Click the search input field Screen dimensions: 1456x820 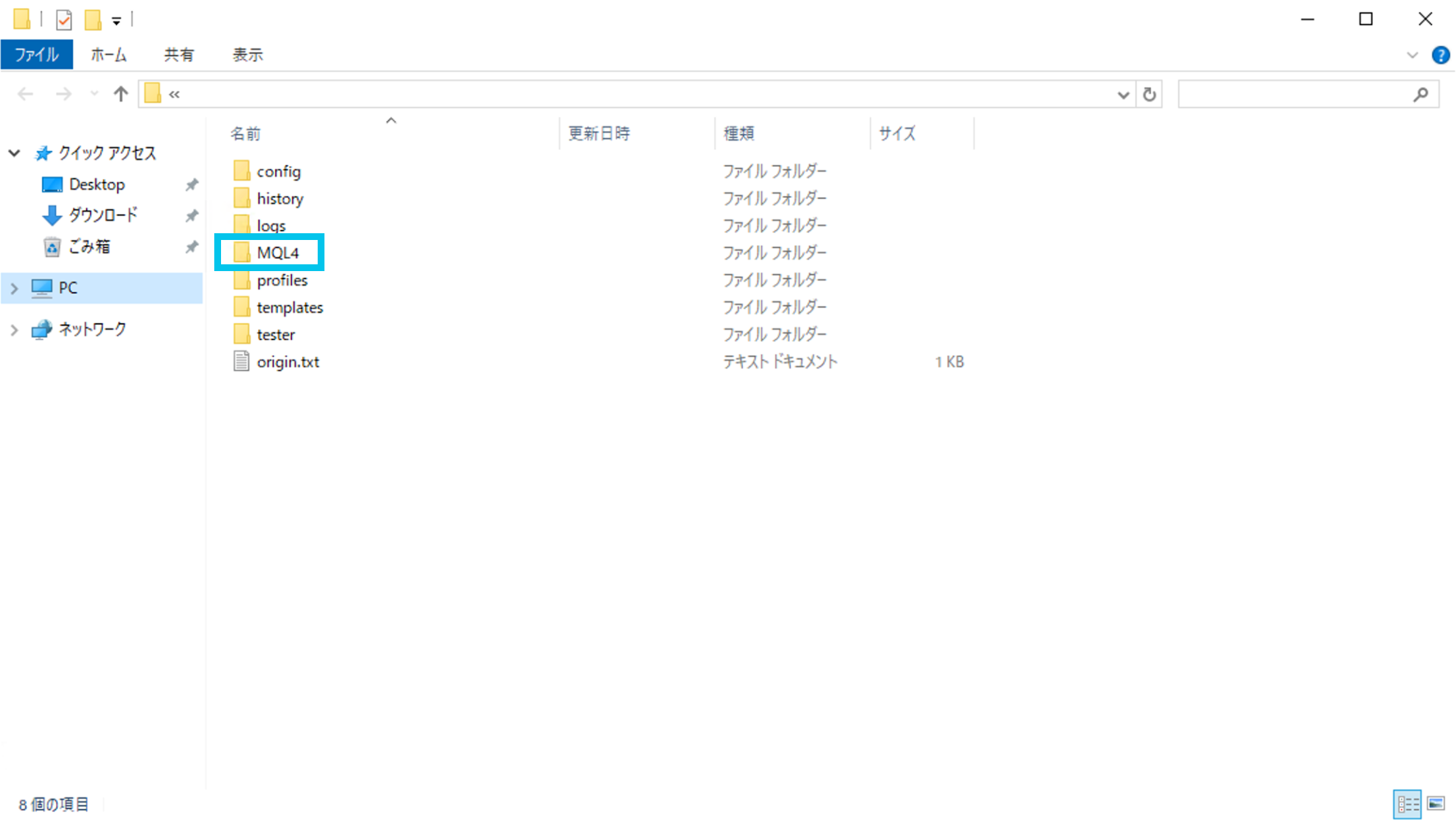click(1291, 94)
